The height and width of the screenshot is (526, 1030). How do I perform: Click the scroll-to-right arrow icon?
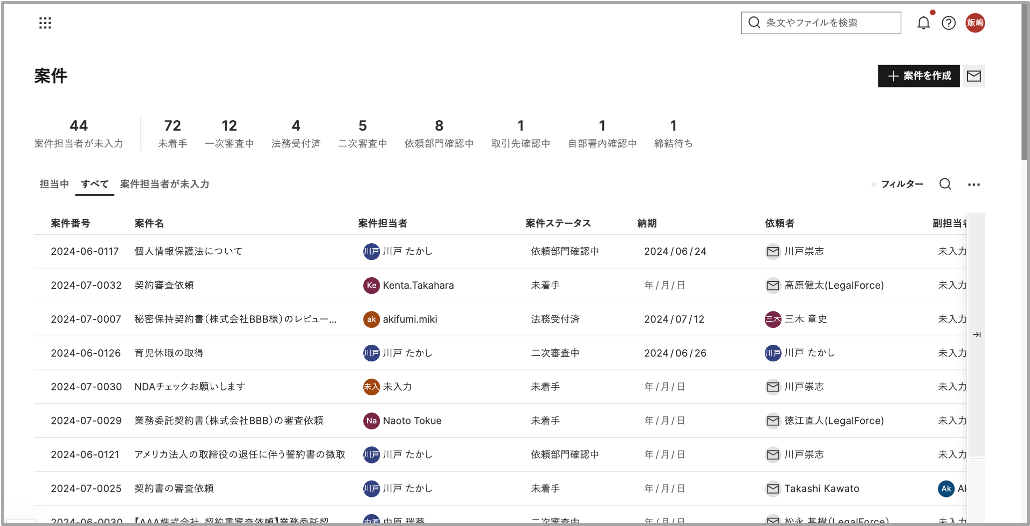977,335
